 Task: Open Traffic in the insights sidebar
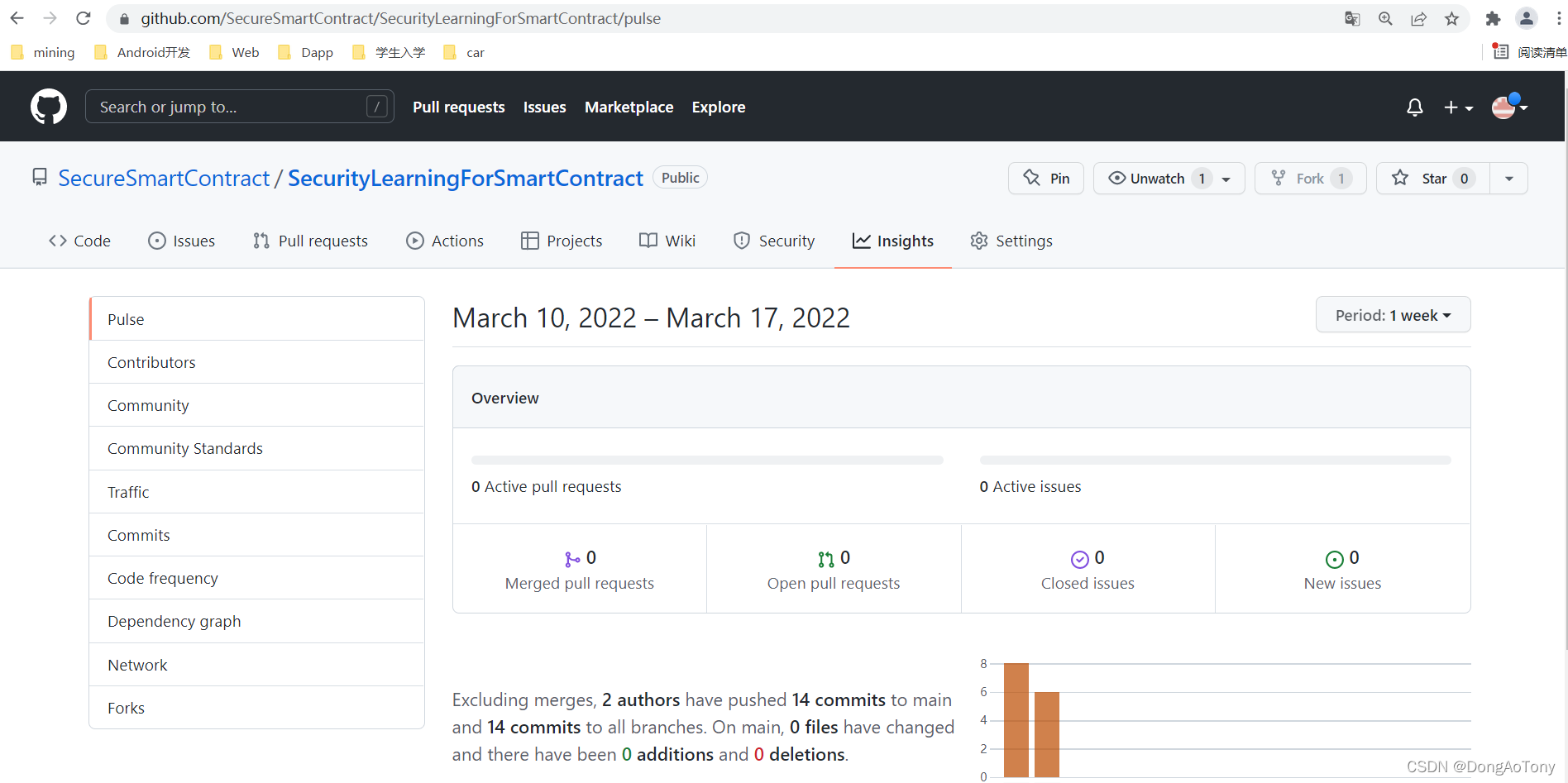click(257, 492)
